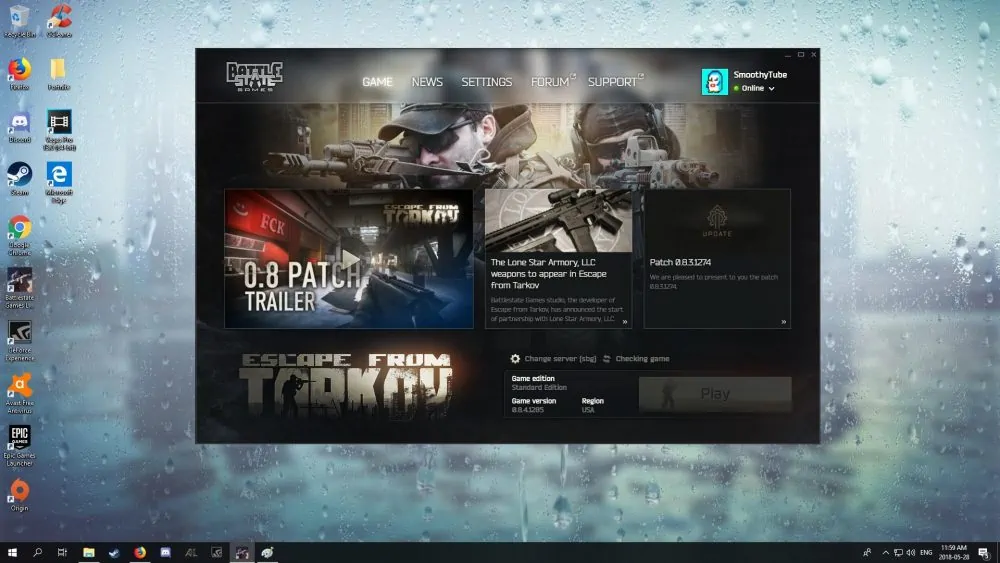This screenshot has height=563, width=1000.
Task: Click the SmoothyTube profile avatar
Action: coord(714,82)
